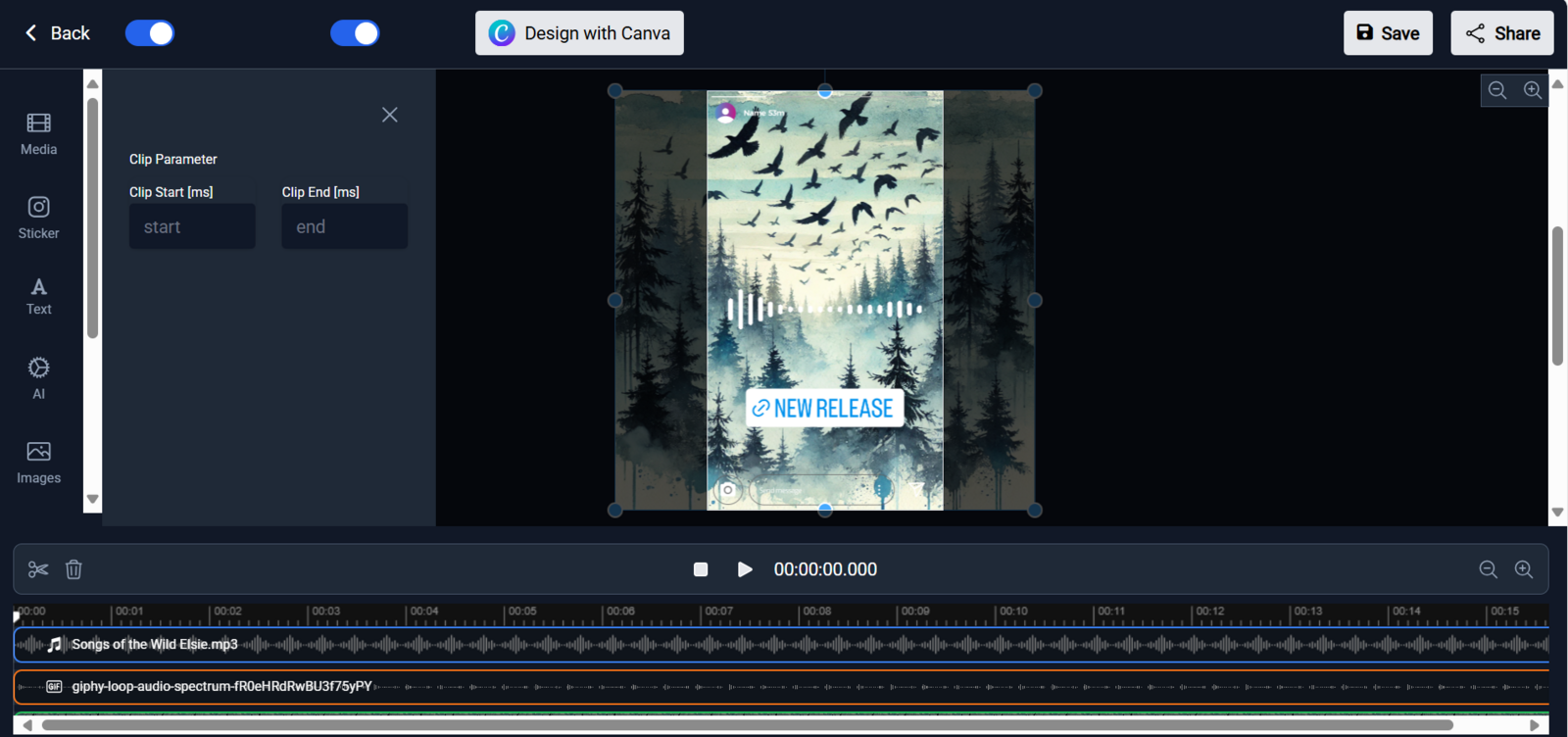Zoom in on the timeline

tap(1524, 569)
